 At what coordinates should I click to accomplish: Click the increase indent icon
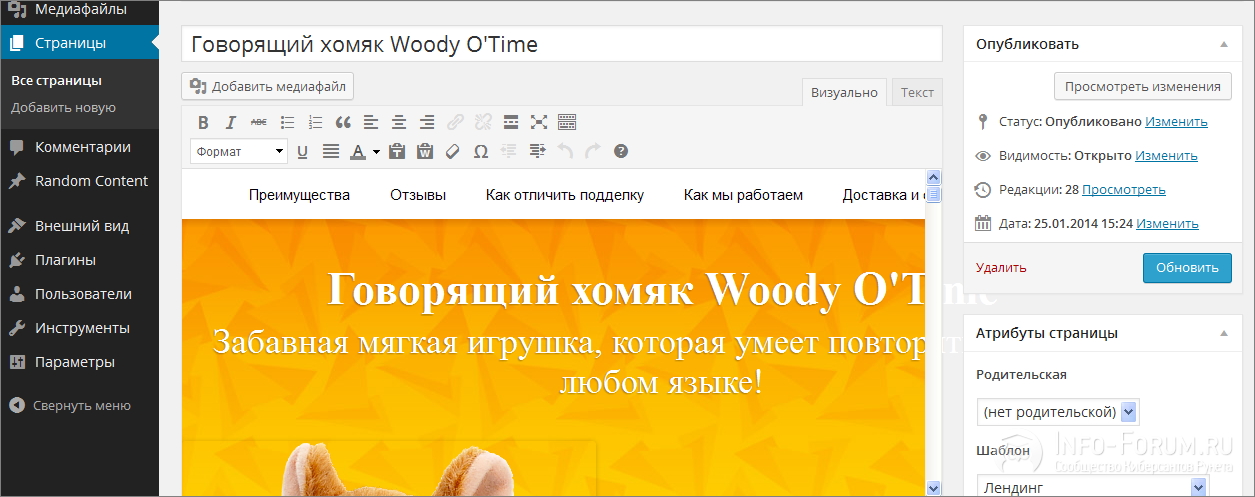(x=536, y=151)
